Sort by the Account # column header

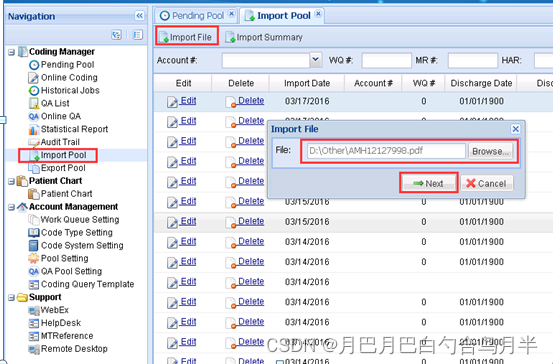click(x=373, y=83)
